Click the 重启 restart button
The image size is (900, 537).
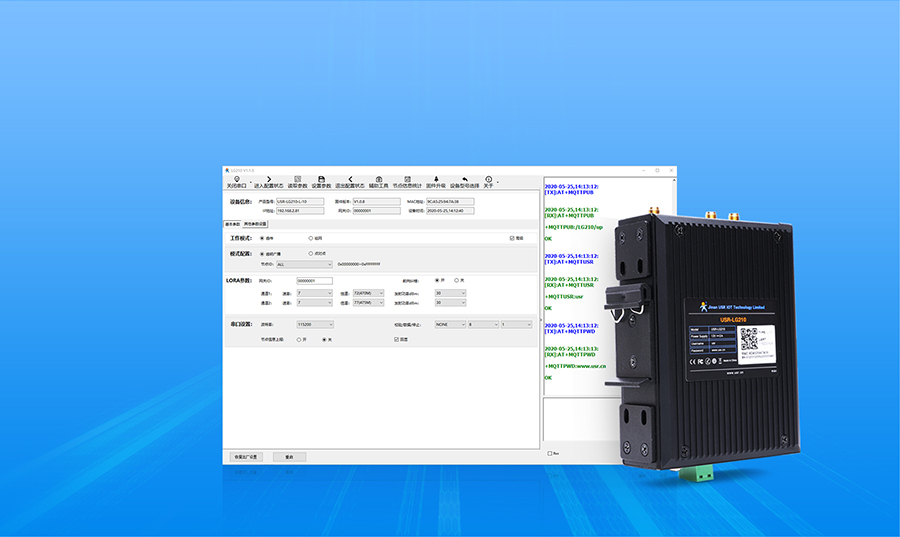tap(289, 456)
